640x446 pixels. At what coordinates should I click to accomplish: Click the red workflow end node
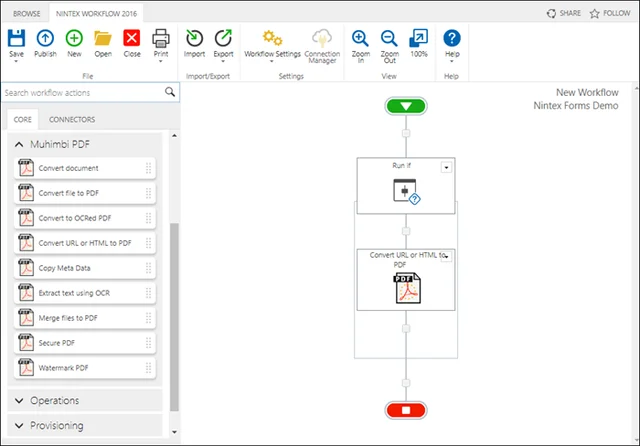coord(406,410)
